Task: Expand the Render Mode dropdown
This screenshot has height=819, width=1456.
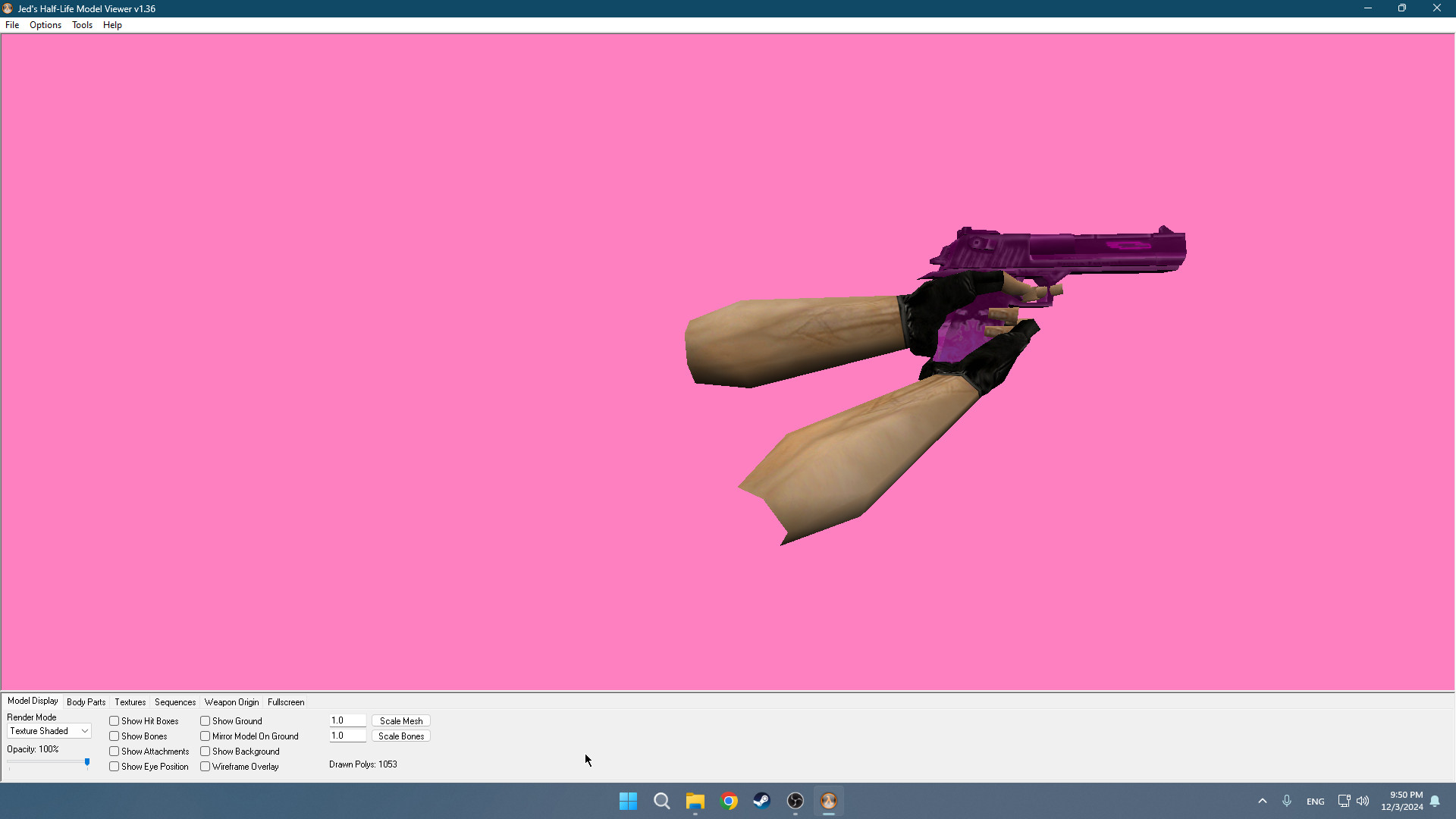Action: (49, 731)
